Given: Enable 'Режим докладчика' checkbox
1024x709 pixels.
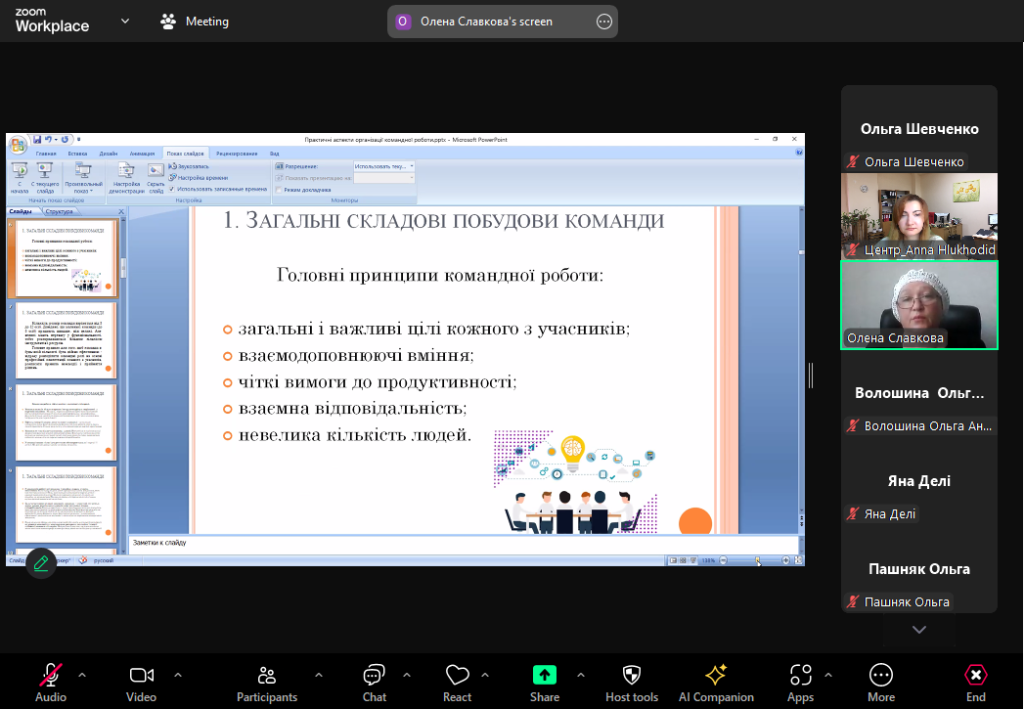Looking at the screenshot, I should pos(279,188).
